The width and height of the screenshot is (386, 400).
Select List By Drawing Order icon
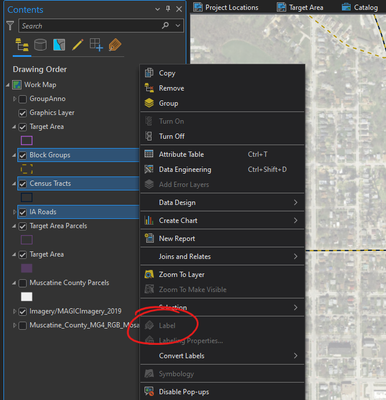point(22,45)
